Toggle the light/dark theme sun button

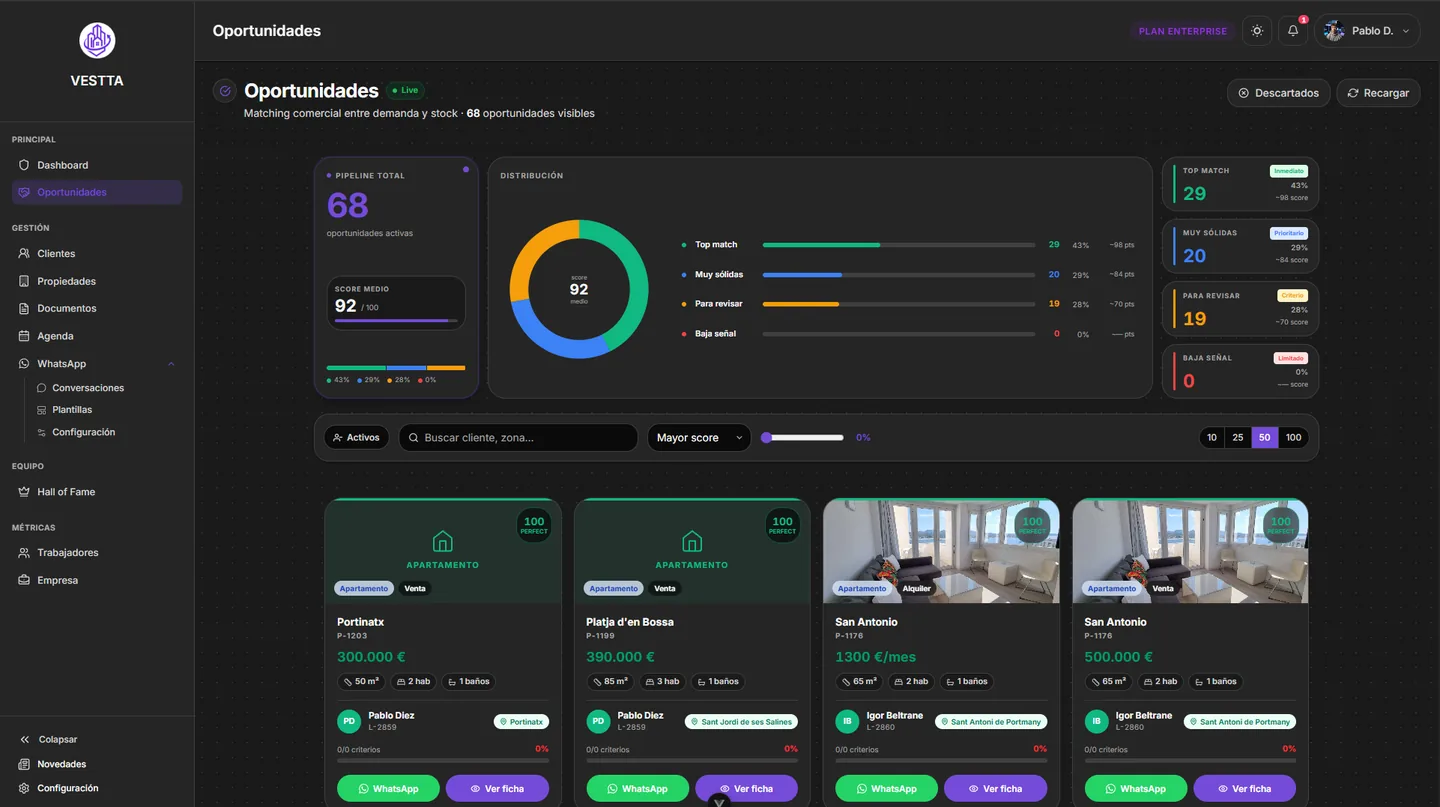pos(1257,31)
